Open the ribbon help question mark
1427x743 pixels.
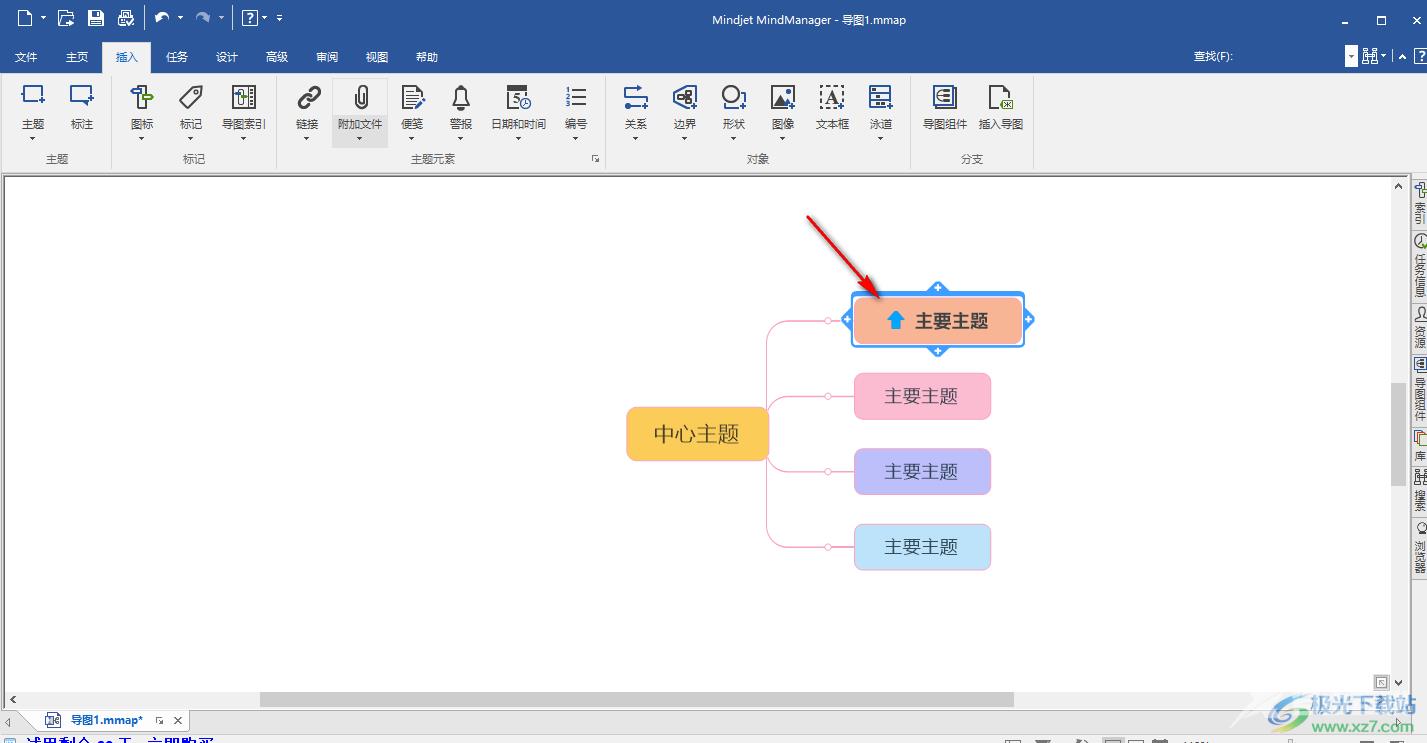pyautogui.click(x=1419, y=56)
